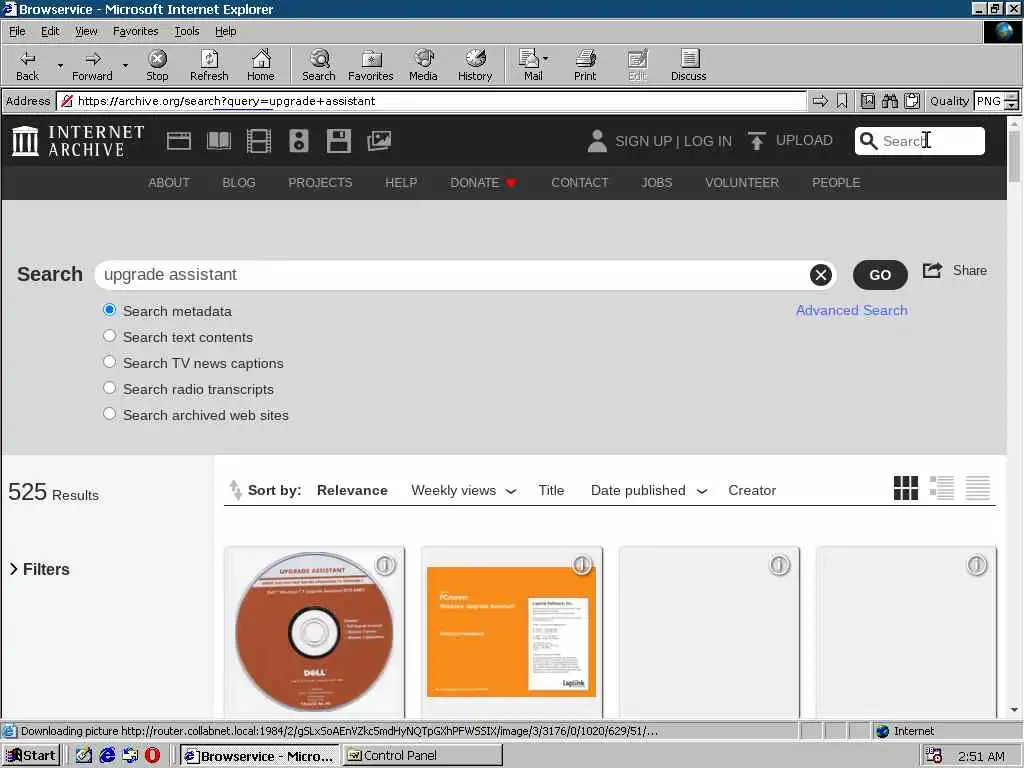Image resolution: width=1024 pixels, height=768 pixels.
Task: Open the File menu
Action: [17, 31]
